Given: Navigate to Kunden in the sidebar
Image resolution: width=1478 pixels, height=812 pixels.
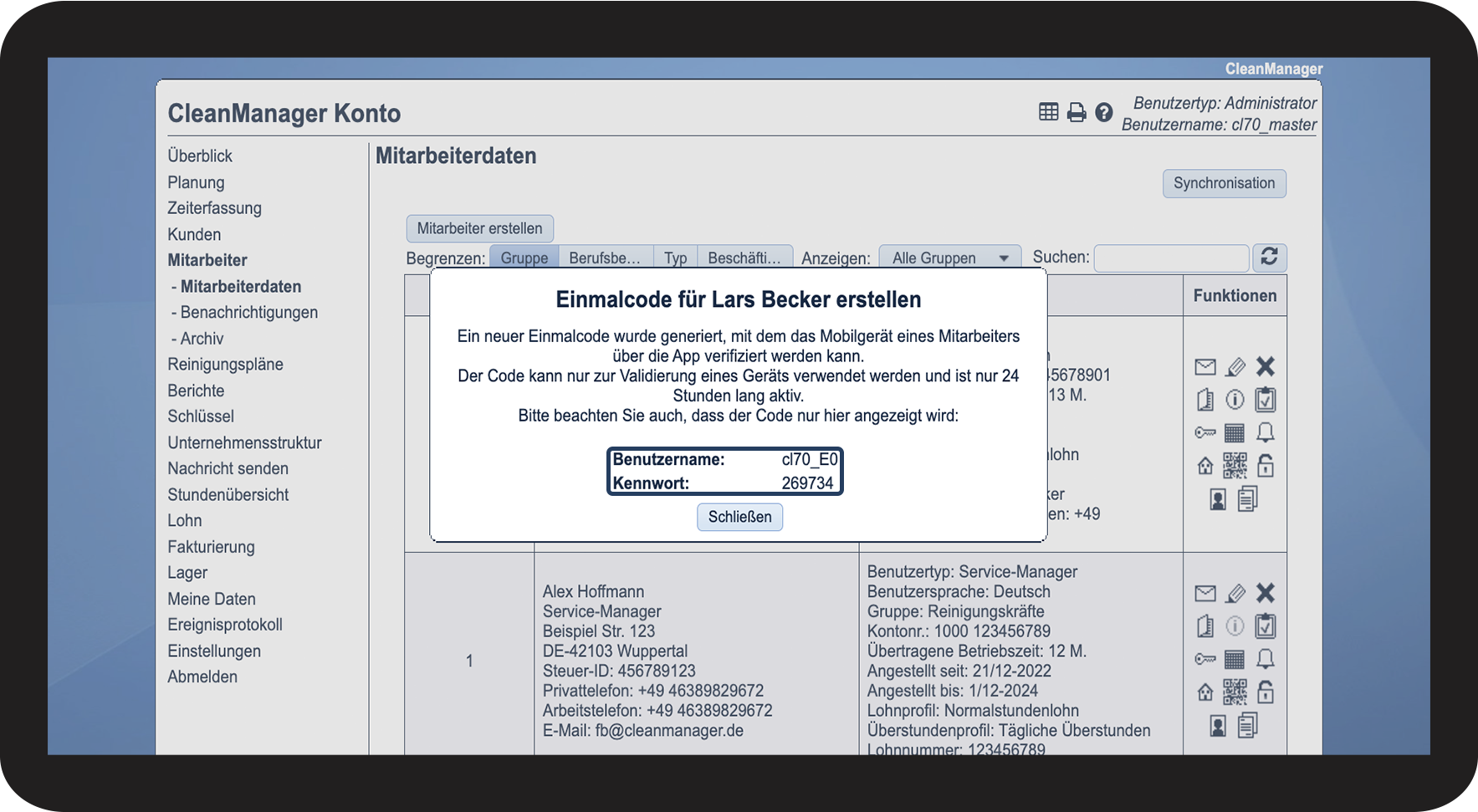Looking at the screenshot, I should pyautogui.click(x=194, y=235).
